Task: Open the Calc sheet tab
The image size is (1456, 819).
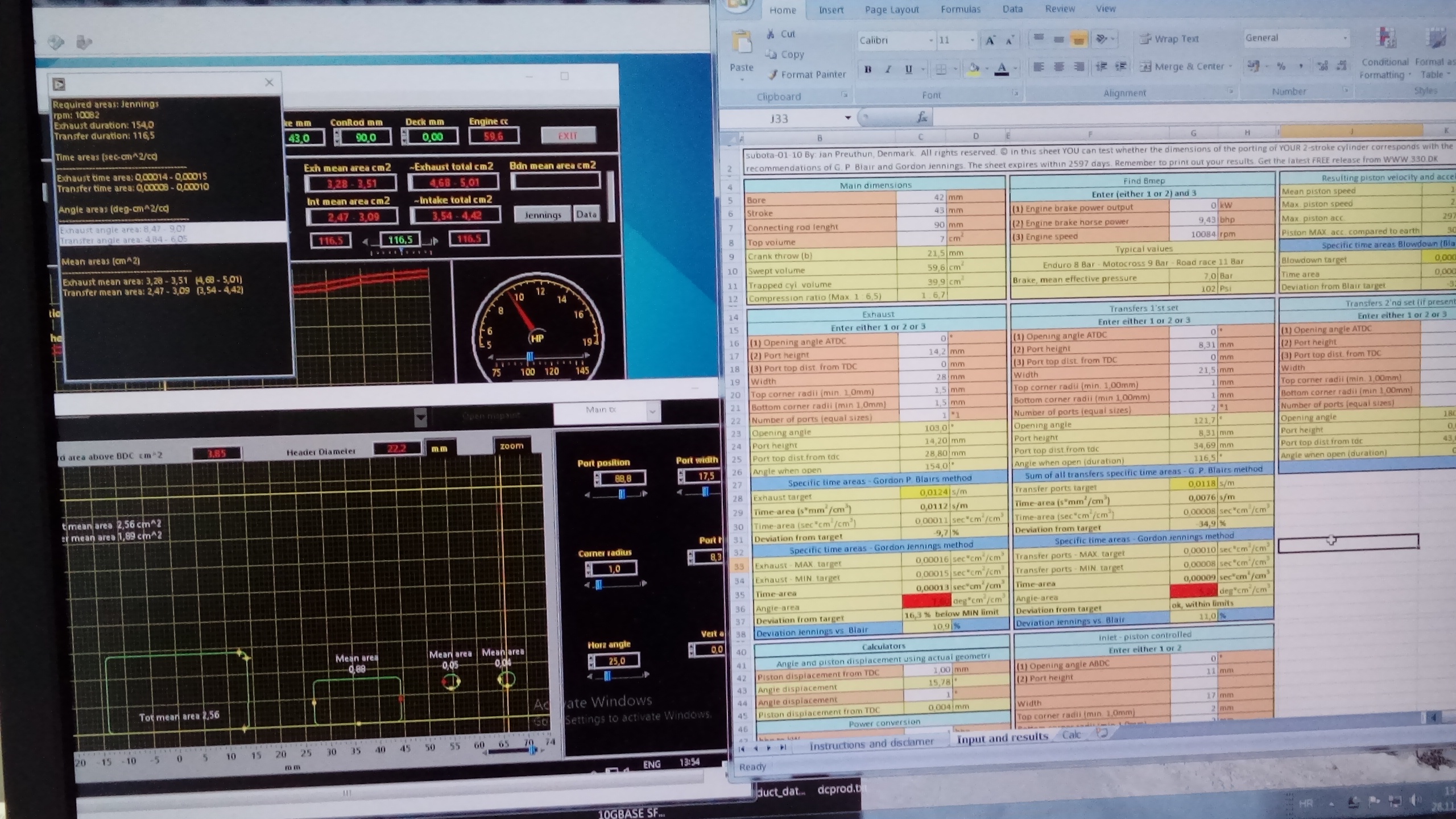Action: pyautogui.click(x=1071, y=735)
